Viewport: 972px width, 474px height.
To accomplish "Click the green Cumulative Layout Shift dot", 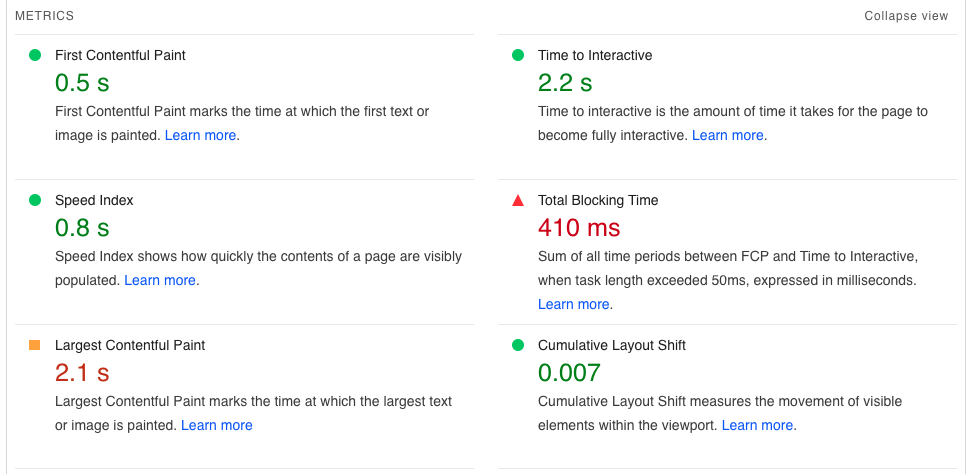I will [518, 345].
